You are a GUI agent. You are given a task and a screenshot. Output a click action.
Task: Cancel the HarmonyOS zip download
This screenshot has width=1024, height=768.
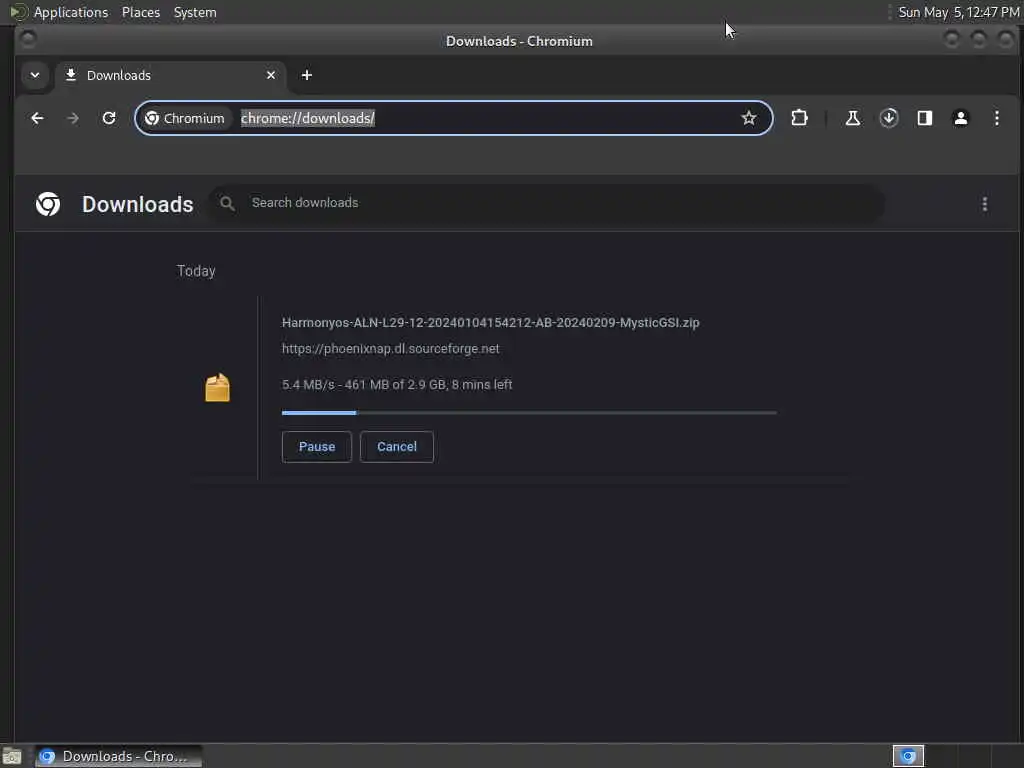(396, 447)
